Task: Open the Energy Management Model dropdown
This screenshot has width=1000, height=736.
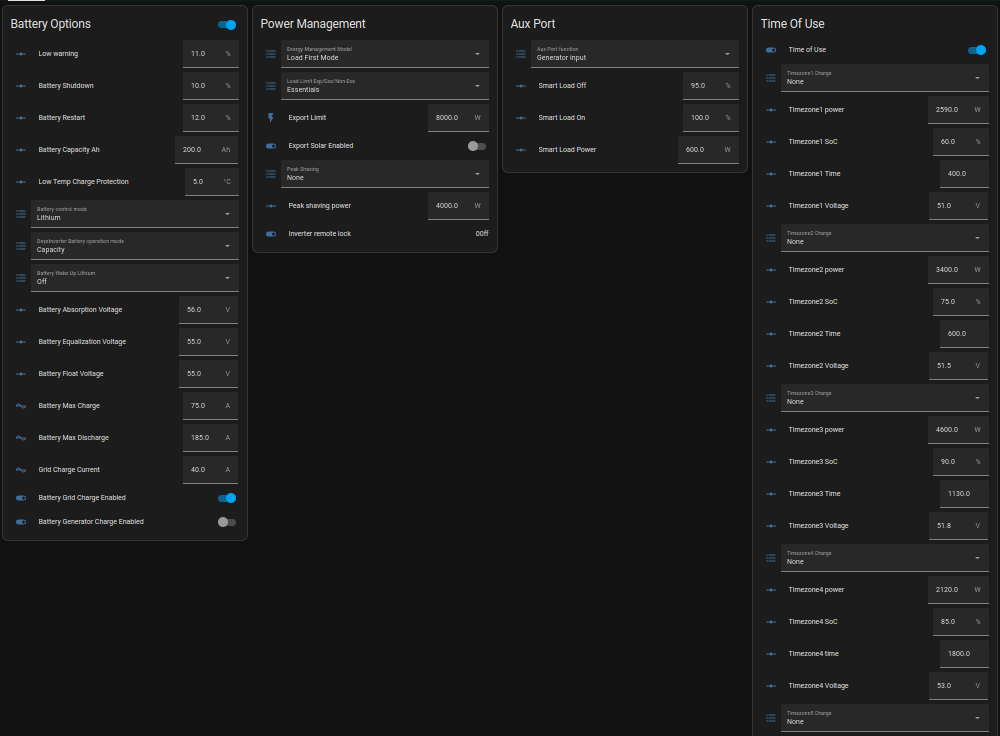Action: pyautogui.click(x=385, y=54)
